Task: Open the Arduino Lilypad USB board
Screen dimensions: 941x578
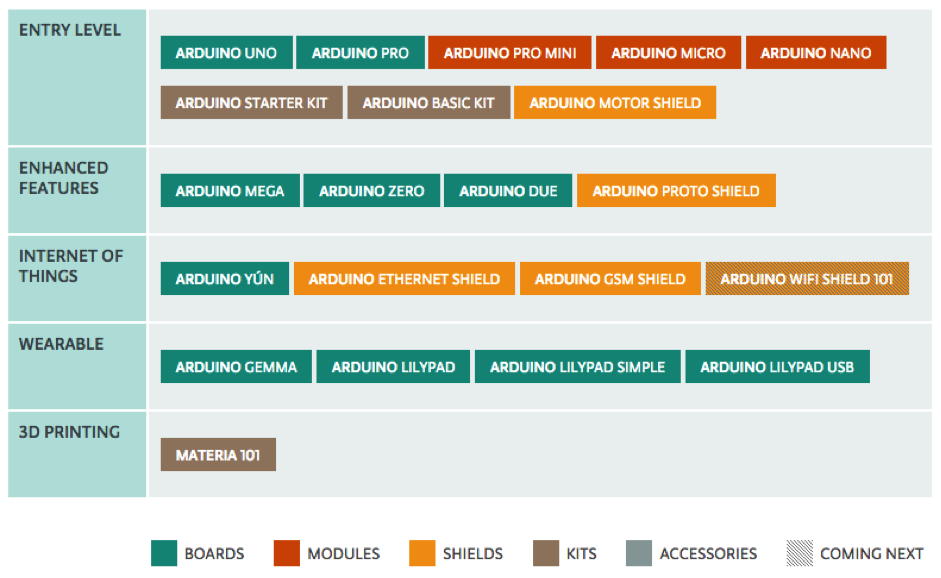Action: 777,367
